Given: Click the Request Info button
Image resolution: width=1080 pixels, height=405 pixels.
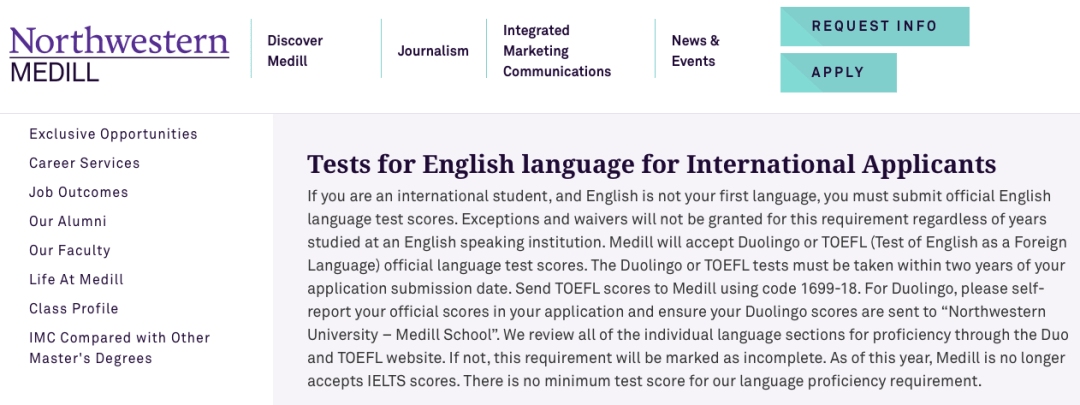Looking at the screenshot, I should coord(874,26).
